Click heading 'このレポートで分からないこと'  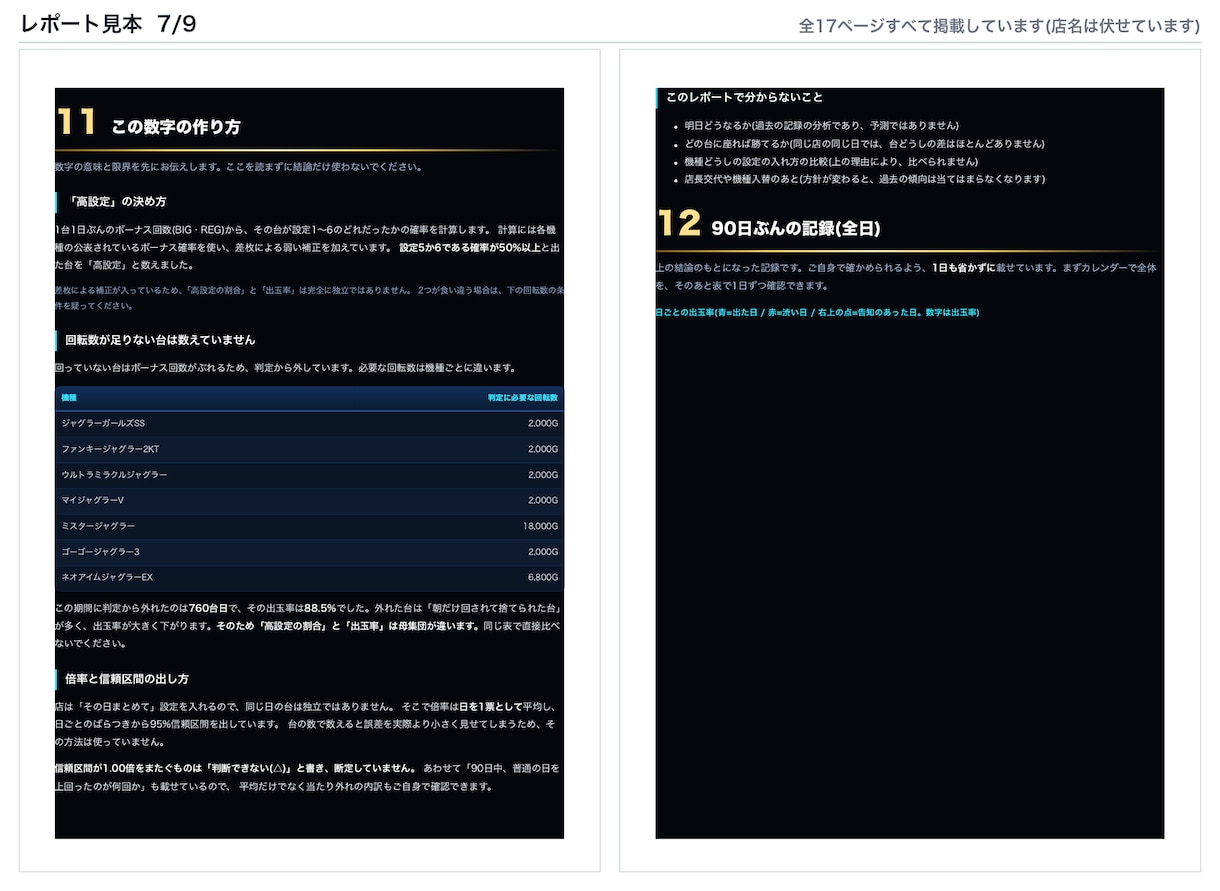pos(745,97)
